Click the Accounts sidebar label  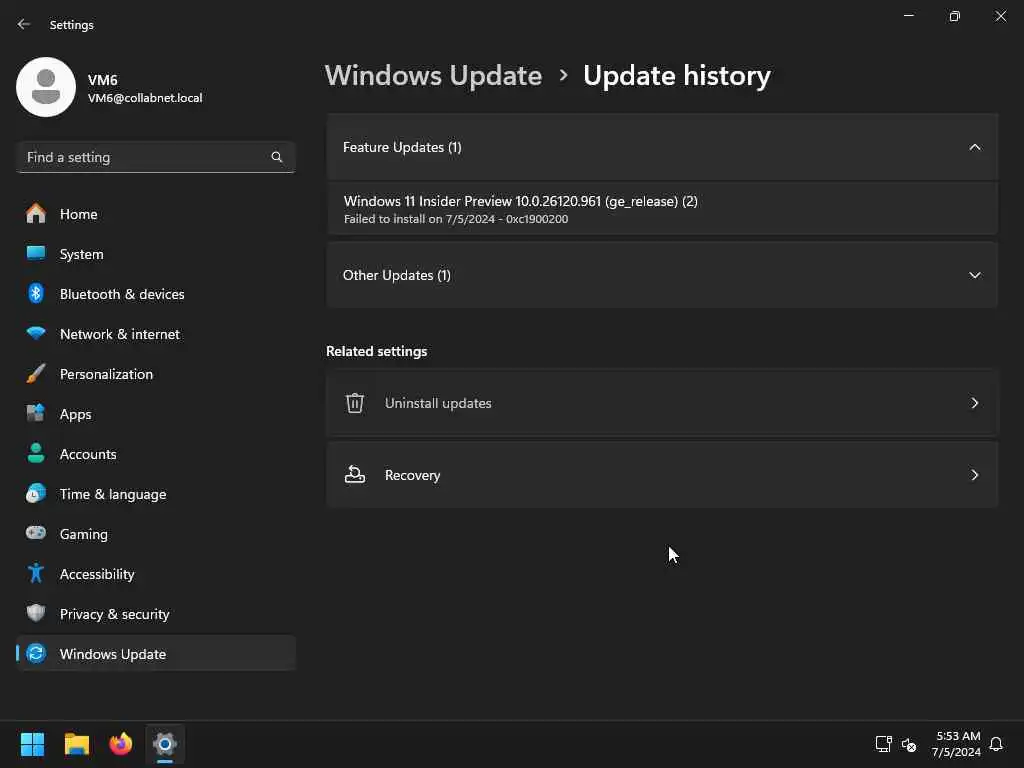click(x=88, y=454)
